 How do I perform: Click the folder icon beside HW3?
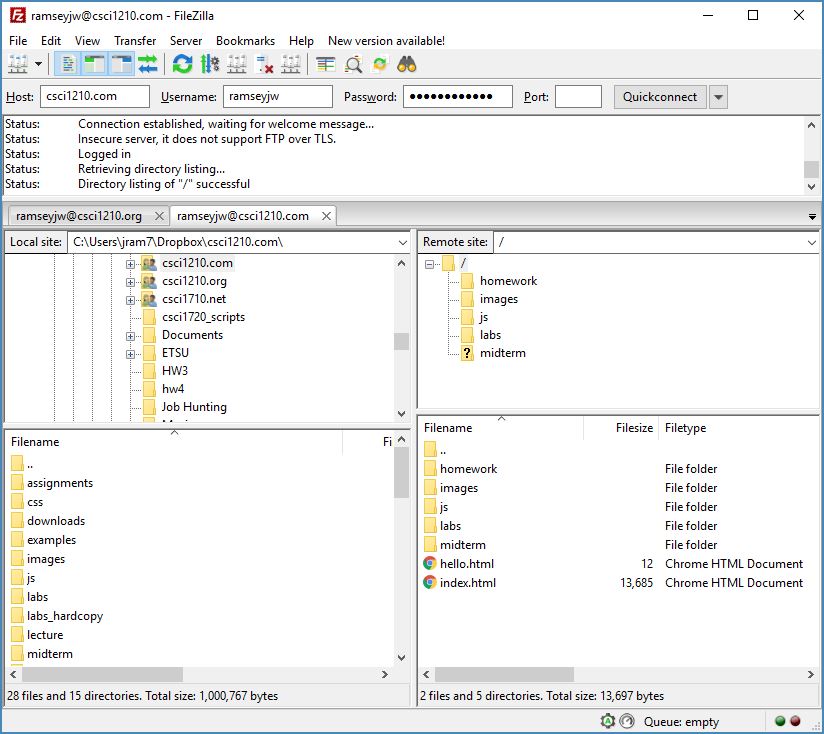149,370
